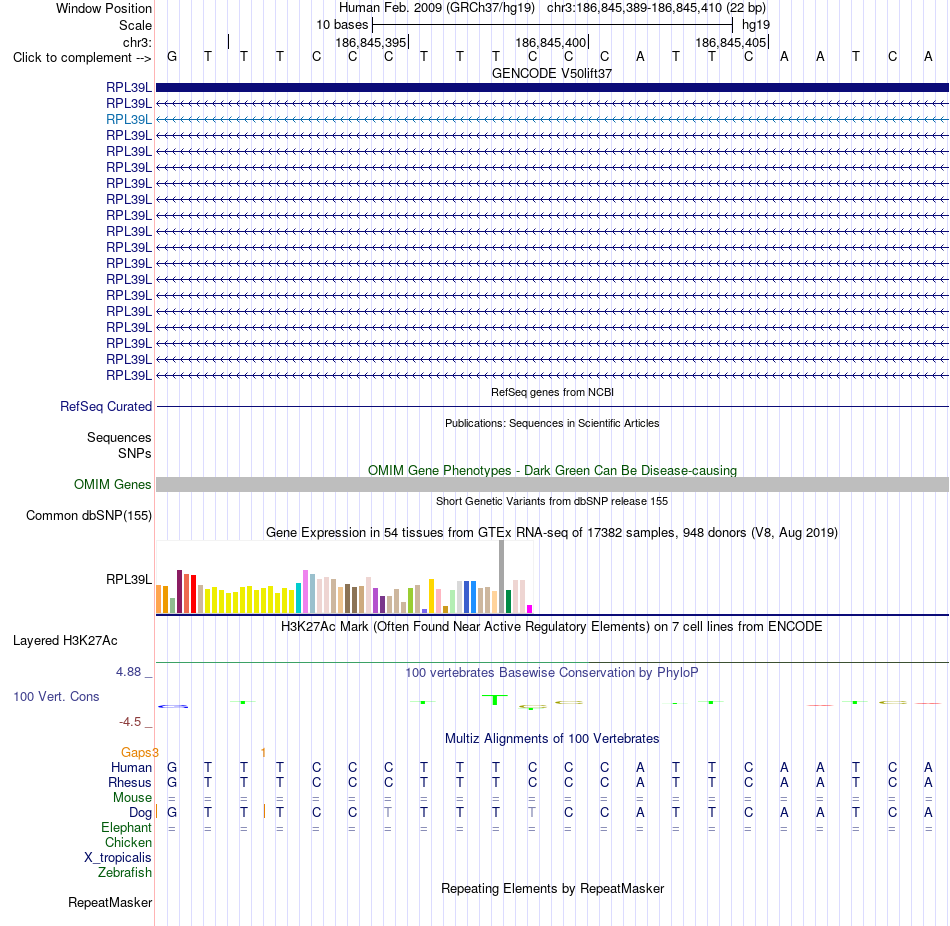Open OMIM Gene Phenotypes track title
Viewport: 950px width, 926px height.
pyautogui.click(x=552, y=470)
